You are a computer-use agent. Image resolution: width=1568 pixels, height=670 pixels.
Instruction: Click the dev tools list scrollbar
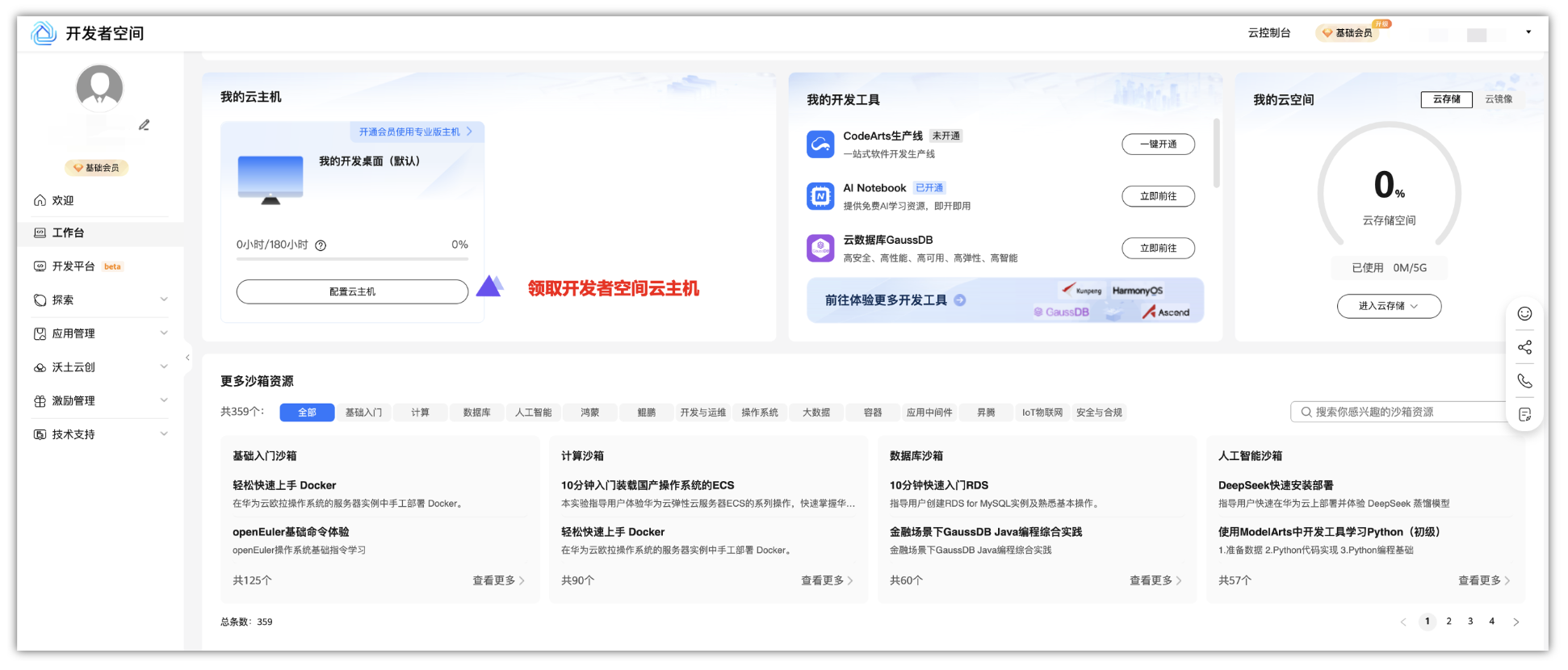pyautogui.click(x=1216, y=153)
